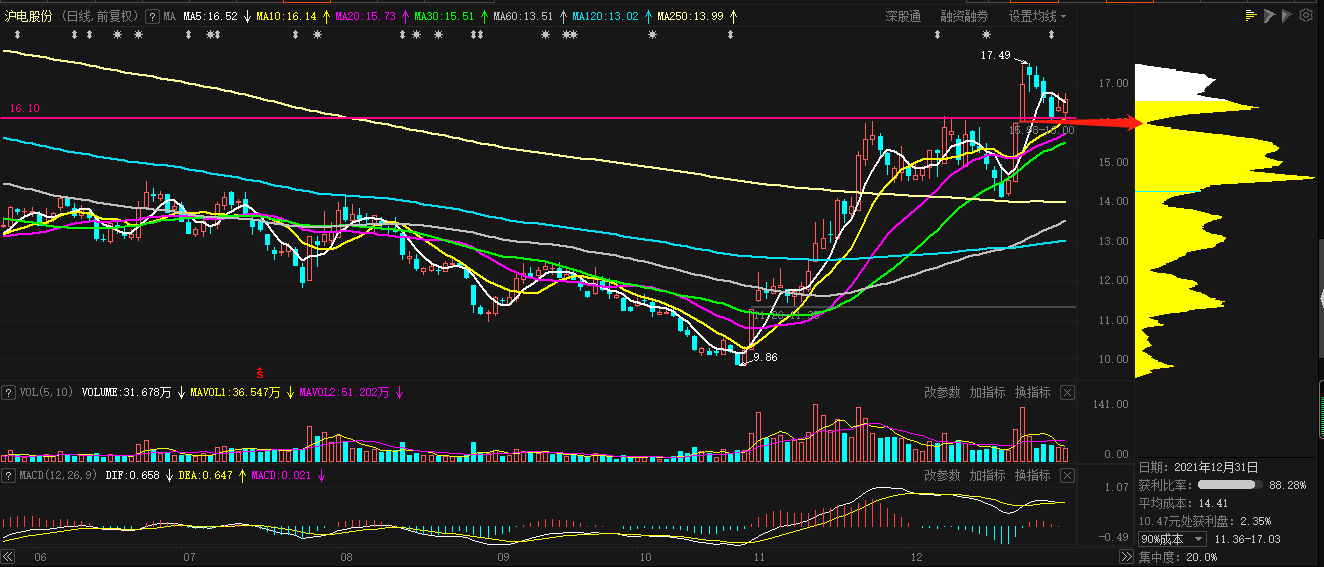
Task: Click the MA indicator help question mark
Action: (x=152, y=17)
